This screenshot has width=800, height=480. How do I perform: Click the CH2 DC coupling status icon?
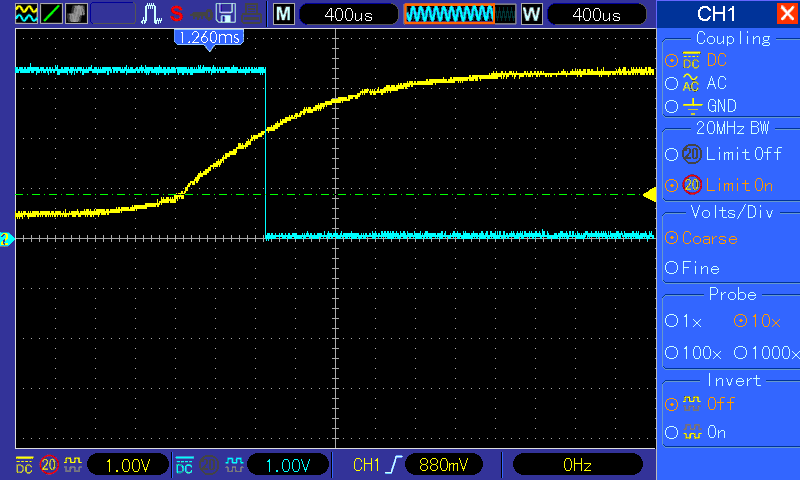pos(184,465)
